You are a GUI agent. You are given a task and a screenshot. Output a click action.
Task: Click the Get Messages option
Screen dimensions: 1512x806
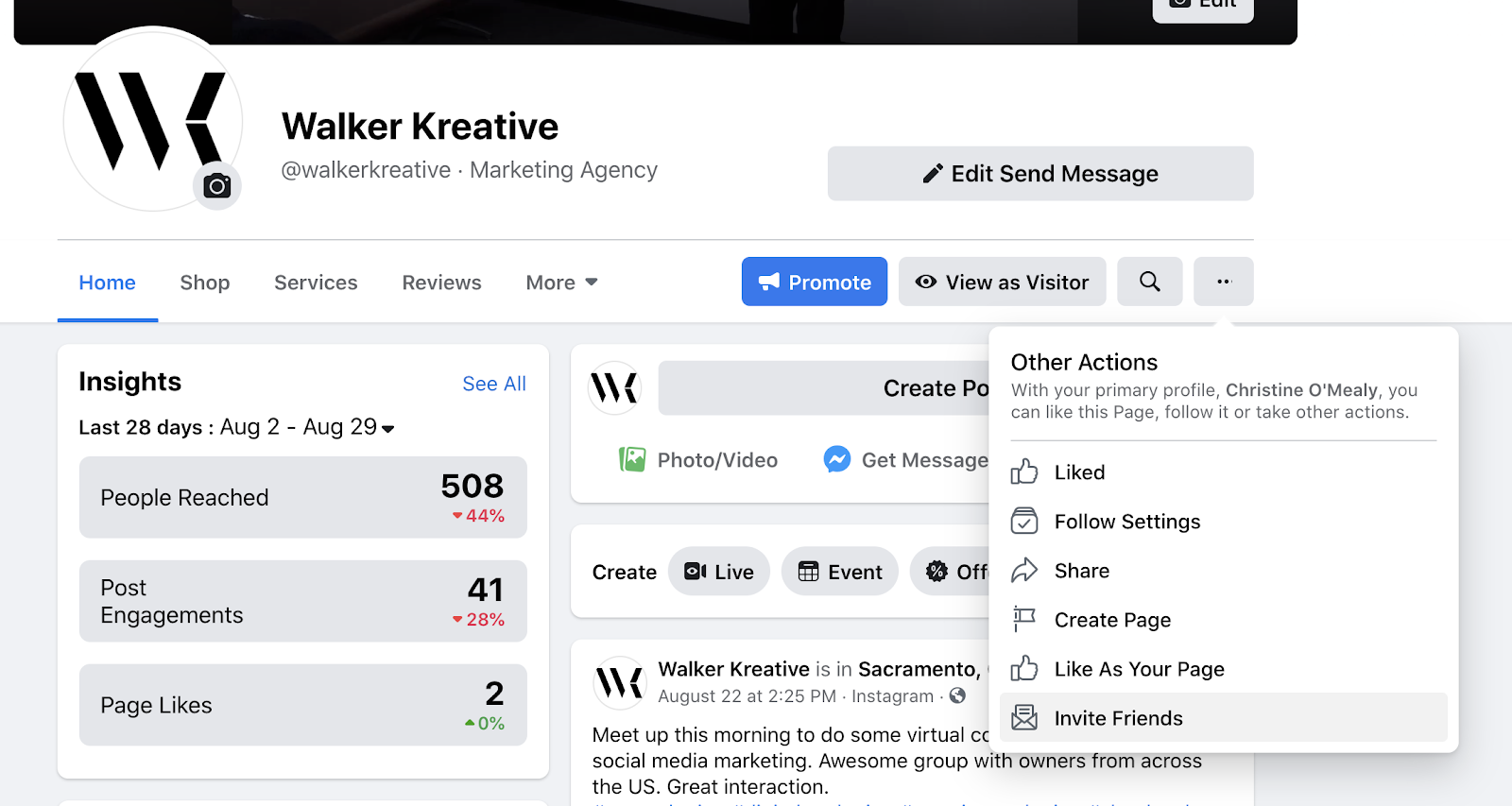click(x=906, y=460)
